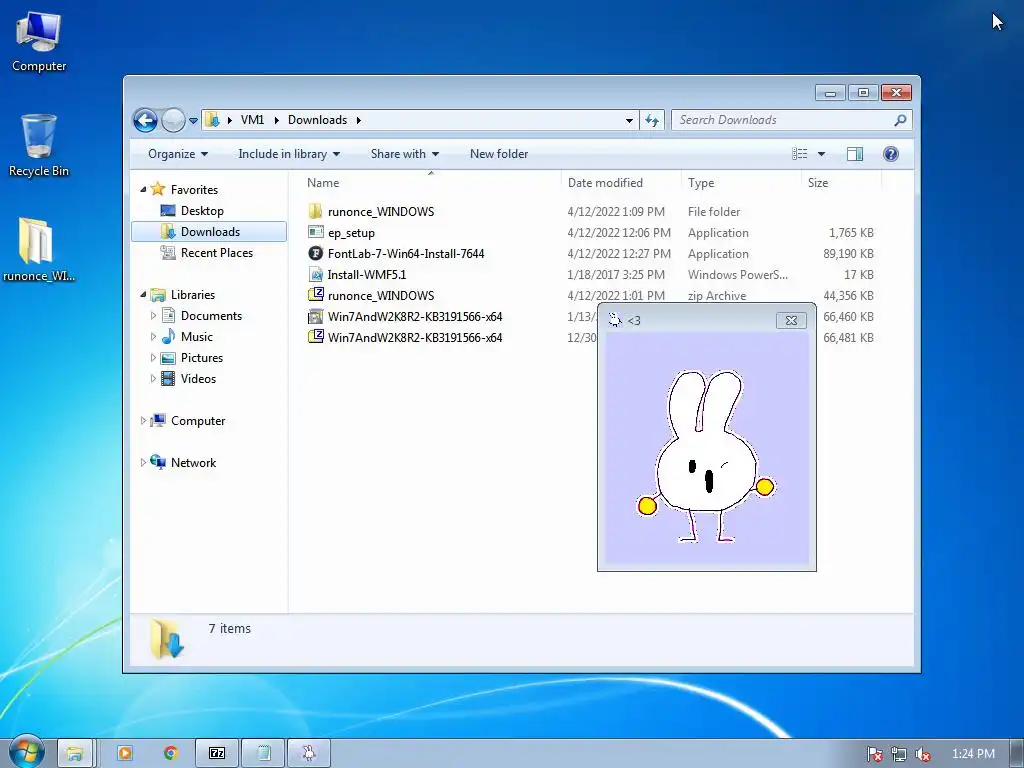The image size is (1024, 768).
Task: Click the runonce_WINDOWS zip archive icon
Action: coord(315,295)
